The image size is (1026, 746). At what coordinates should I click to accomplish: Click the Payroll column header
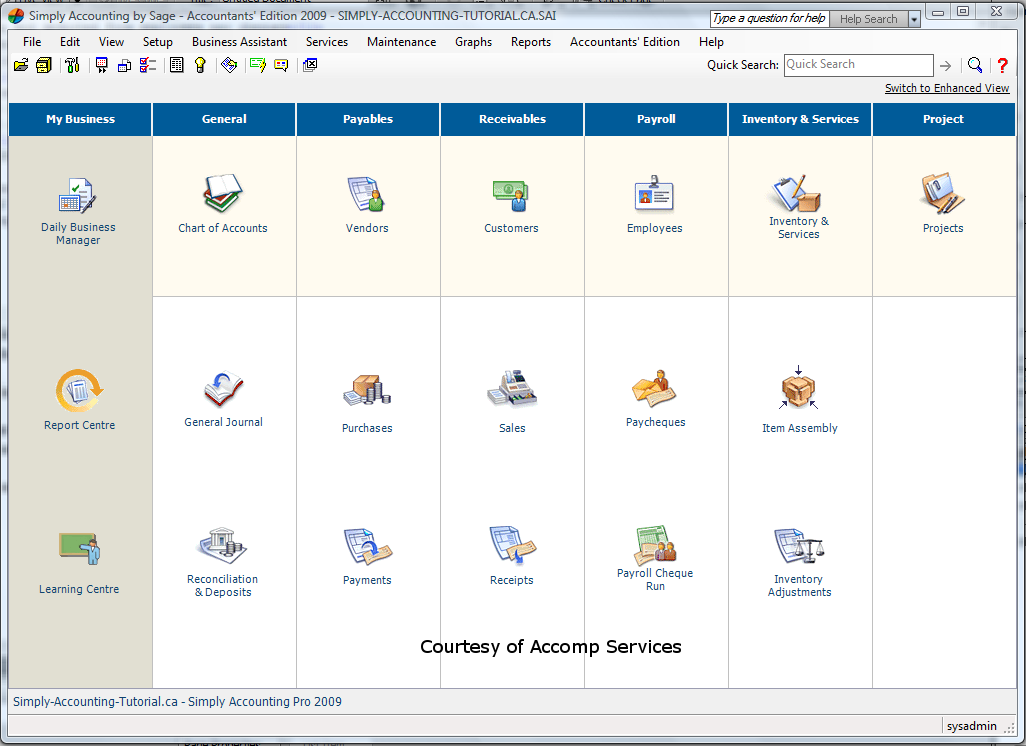pos(656,119)
